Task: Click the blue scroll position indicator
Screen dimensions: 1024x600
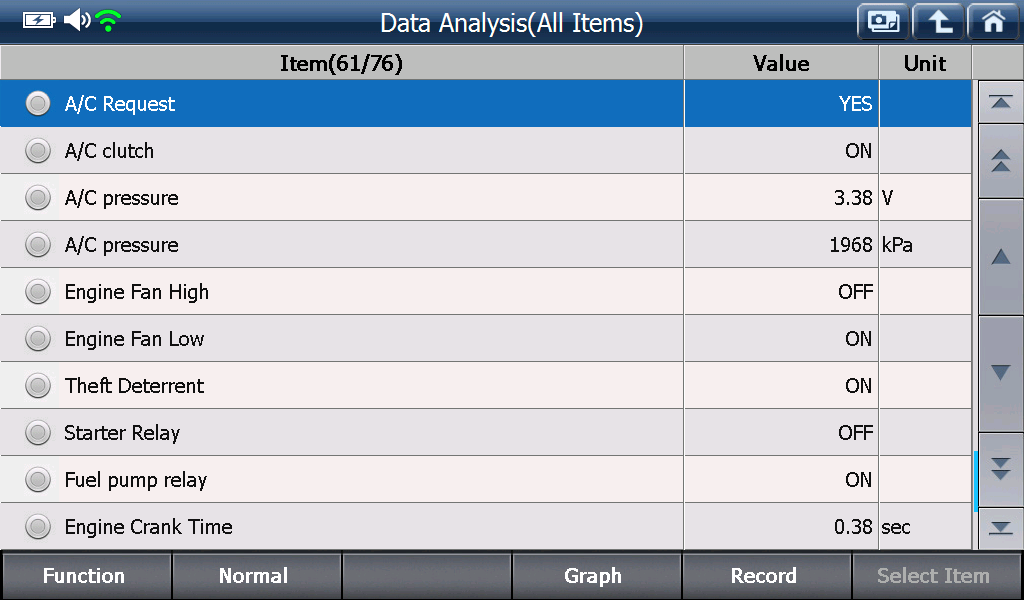Action: (x=975, y=481)
